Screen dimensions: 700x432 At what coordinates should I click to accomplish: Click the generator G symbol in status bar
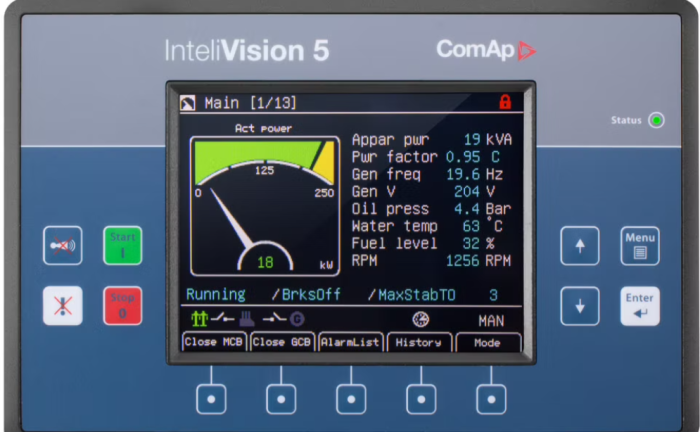(x=296, y=319)
